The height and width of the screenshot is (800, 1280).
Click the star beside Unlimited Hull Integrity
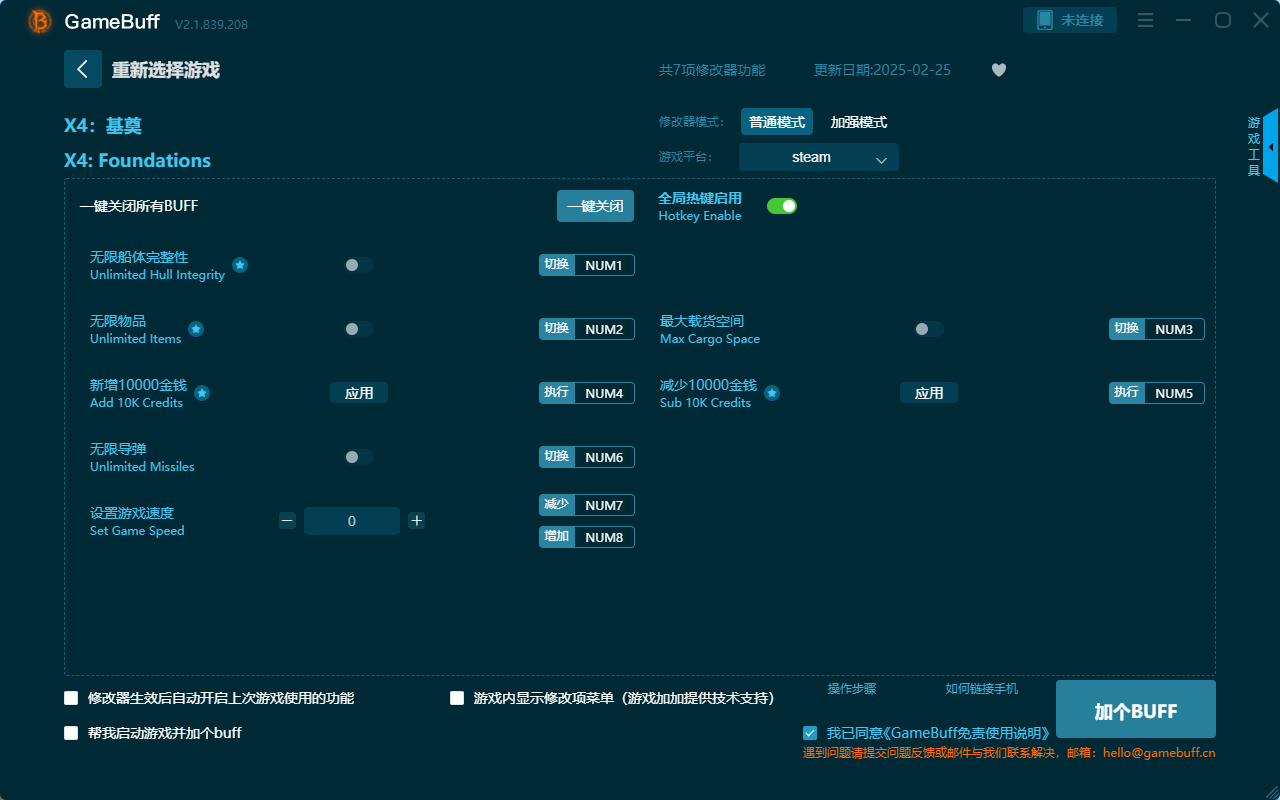(239, 266)
